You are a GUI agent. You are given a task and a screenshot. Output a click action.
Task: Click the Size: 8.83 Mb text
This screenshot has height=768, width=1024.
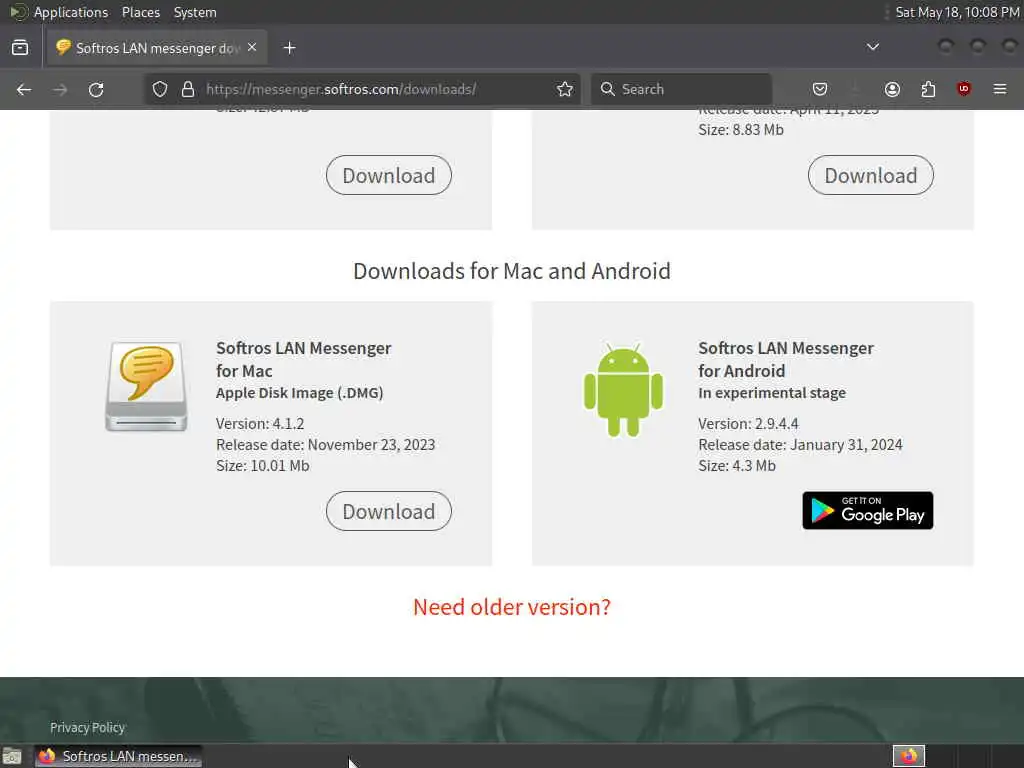tap(741, 130)
